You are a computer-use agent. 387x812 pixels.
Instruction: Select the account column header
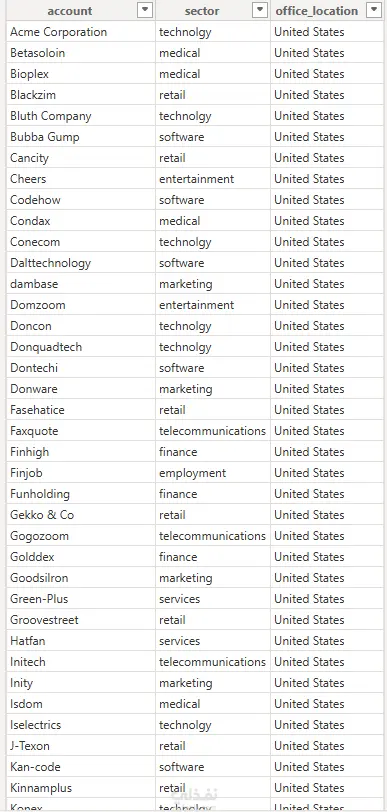[x=69, y=11]
